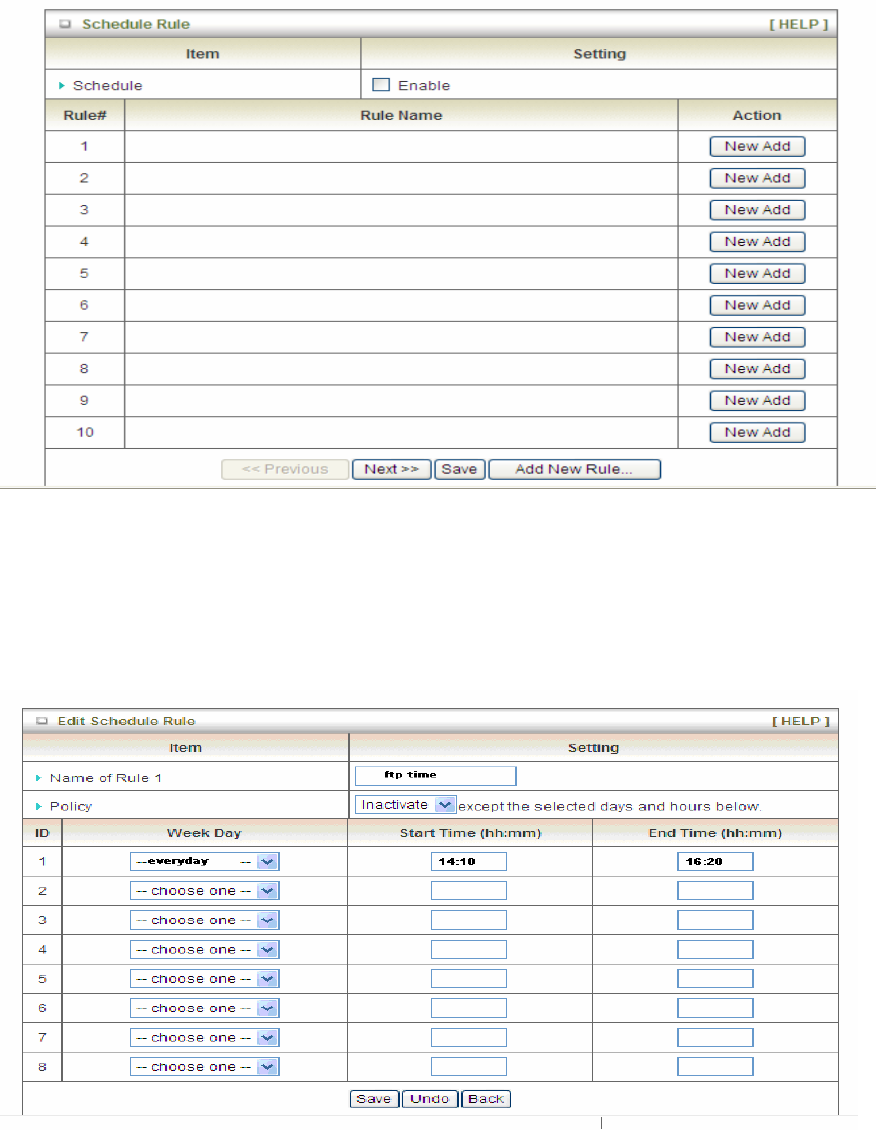The height and width of the screenshot is (1130, 876).
Task: Click the Rule Name column header
Action: pos(401,115)
